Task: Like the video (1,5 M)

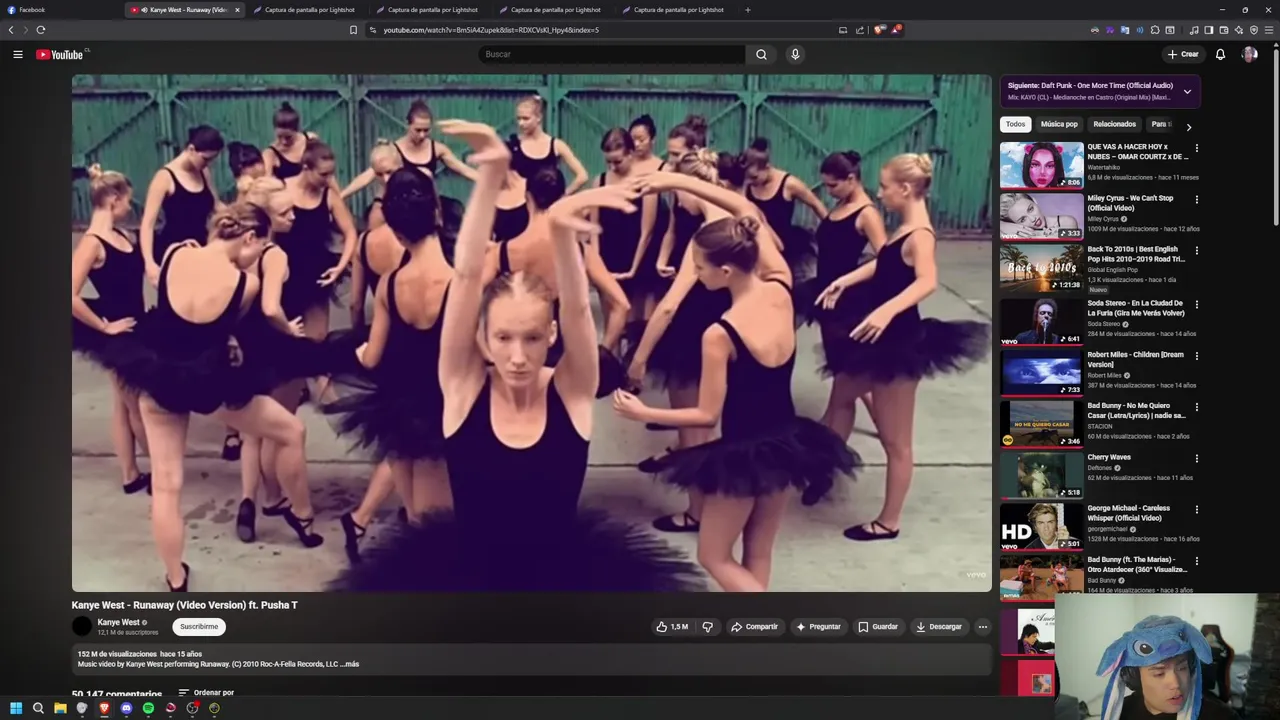Action: pyautogui.click(x=672, y=627)
